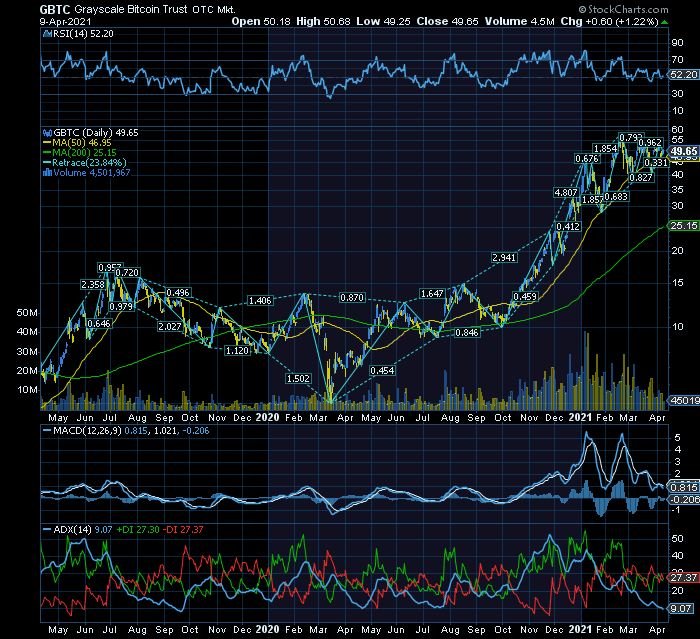Click the 1.406 retracement label
Image resolution: width=700 pixels, height=639 pixels.
click(260, 300)
